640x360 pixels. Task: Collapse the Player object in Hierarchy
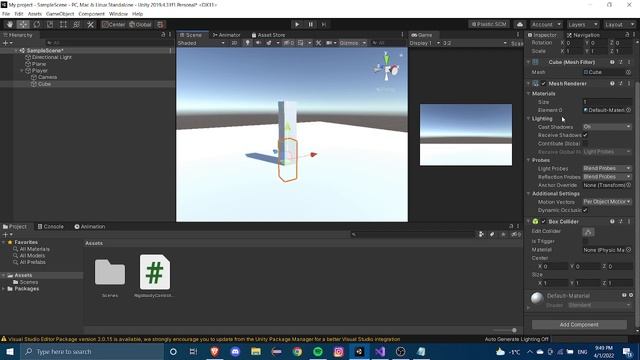pyautogui.click(x=22, y=71)
